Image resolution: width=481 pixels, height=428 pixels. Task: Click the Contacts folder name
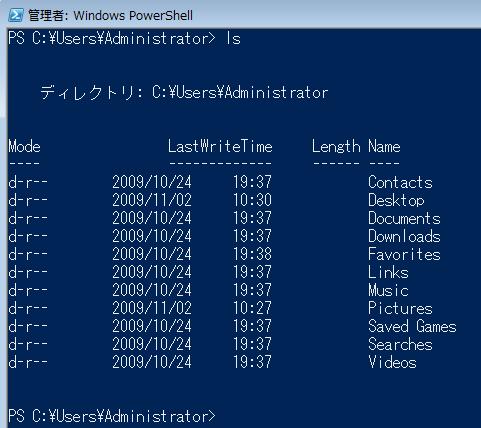(400, 182)
